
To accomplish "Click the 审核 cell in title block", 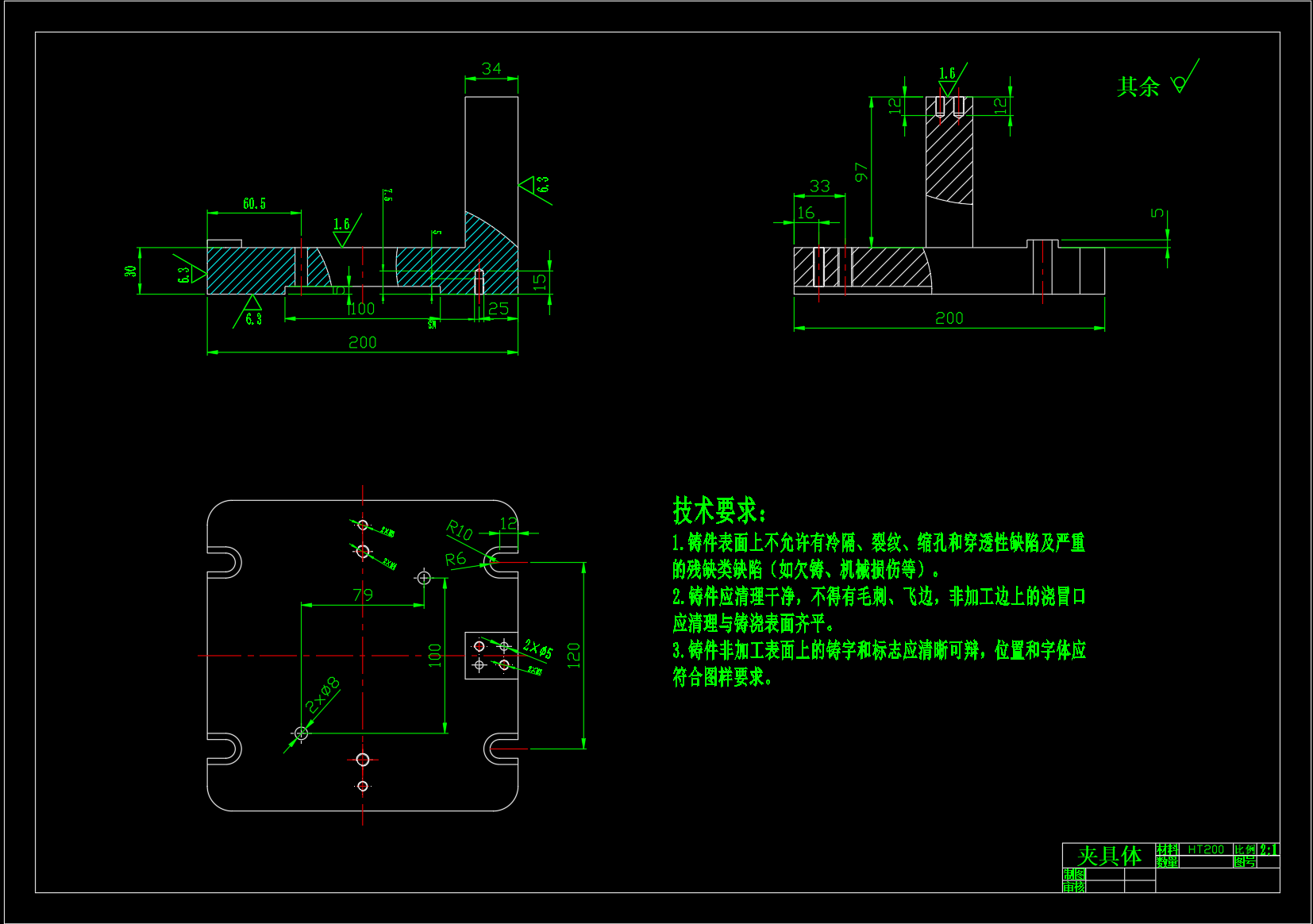I will click(1074, 887).
